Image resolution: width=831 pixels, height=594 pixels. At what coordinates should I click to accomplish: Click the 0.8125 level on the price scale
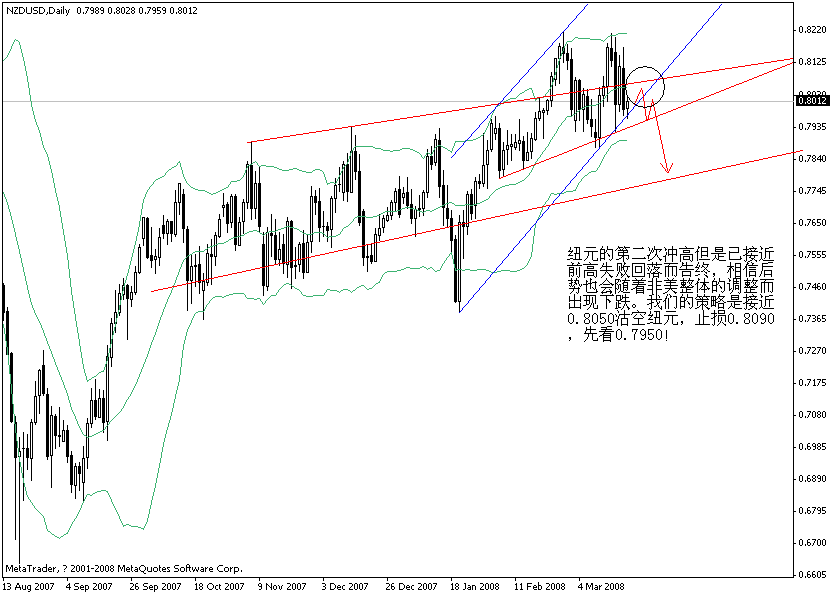(x=814, y=60)
